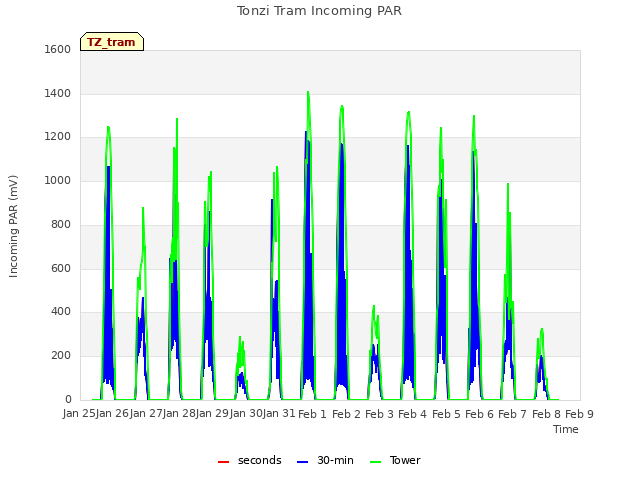Click the 1200 y-axis tick label
The height and width of the screenshot is (480, 640).
tap(58, 137)
